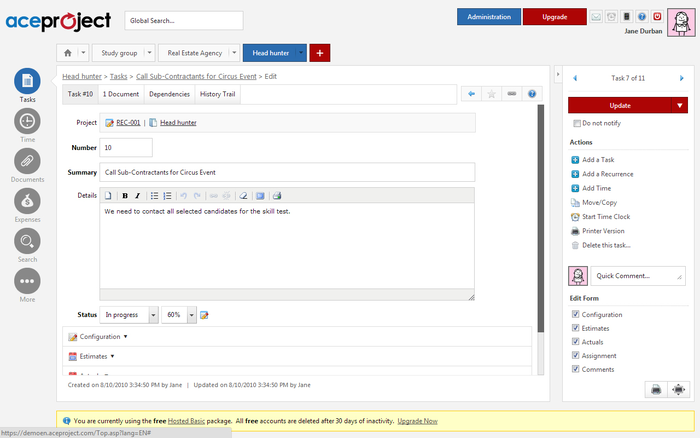This screenshot has width=700, height=438.
Task: Switch to the Dependencies tab
Action: point(168,94)
